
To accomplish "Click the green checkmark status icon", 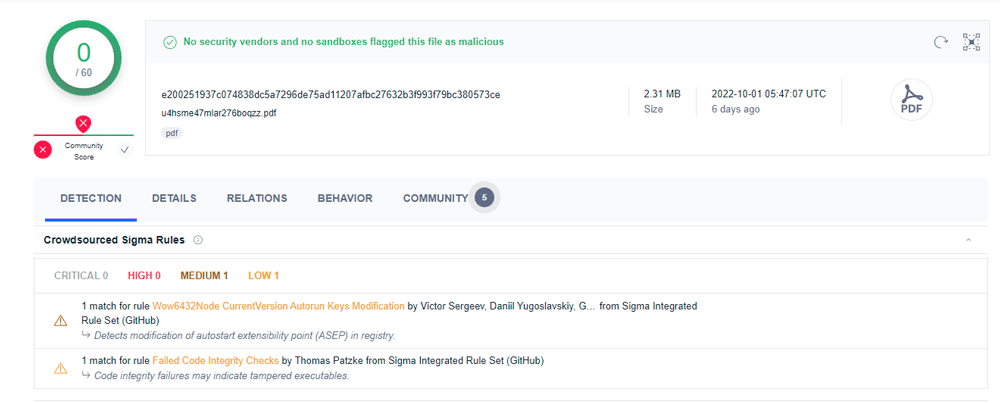I will click(x=169, y=42).
